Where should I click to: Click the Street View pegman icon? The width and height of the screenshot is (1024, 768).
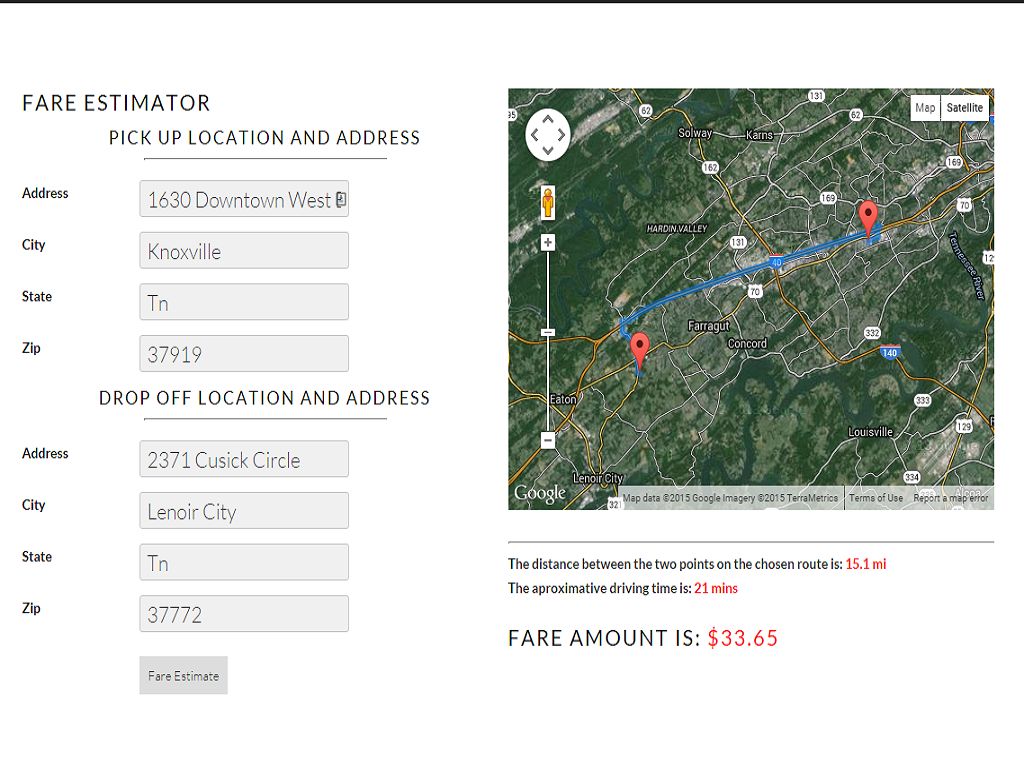coord(548,202)
